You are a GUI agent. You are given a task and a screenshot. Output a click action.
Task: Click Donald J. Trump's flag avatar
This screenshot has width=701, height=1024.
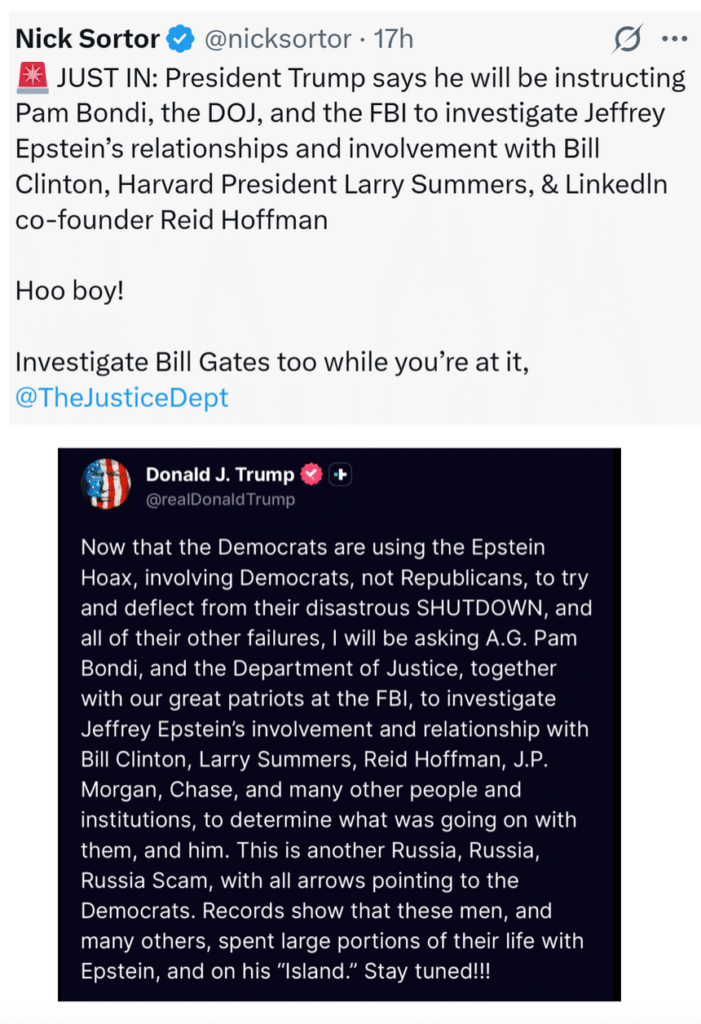106,484
